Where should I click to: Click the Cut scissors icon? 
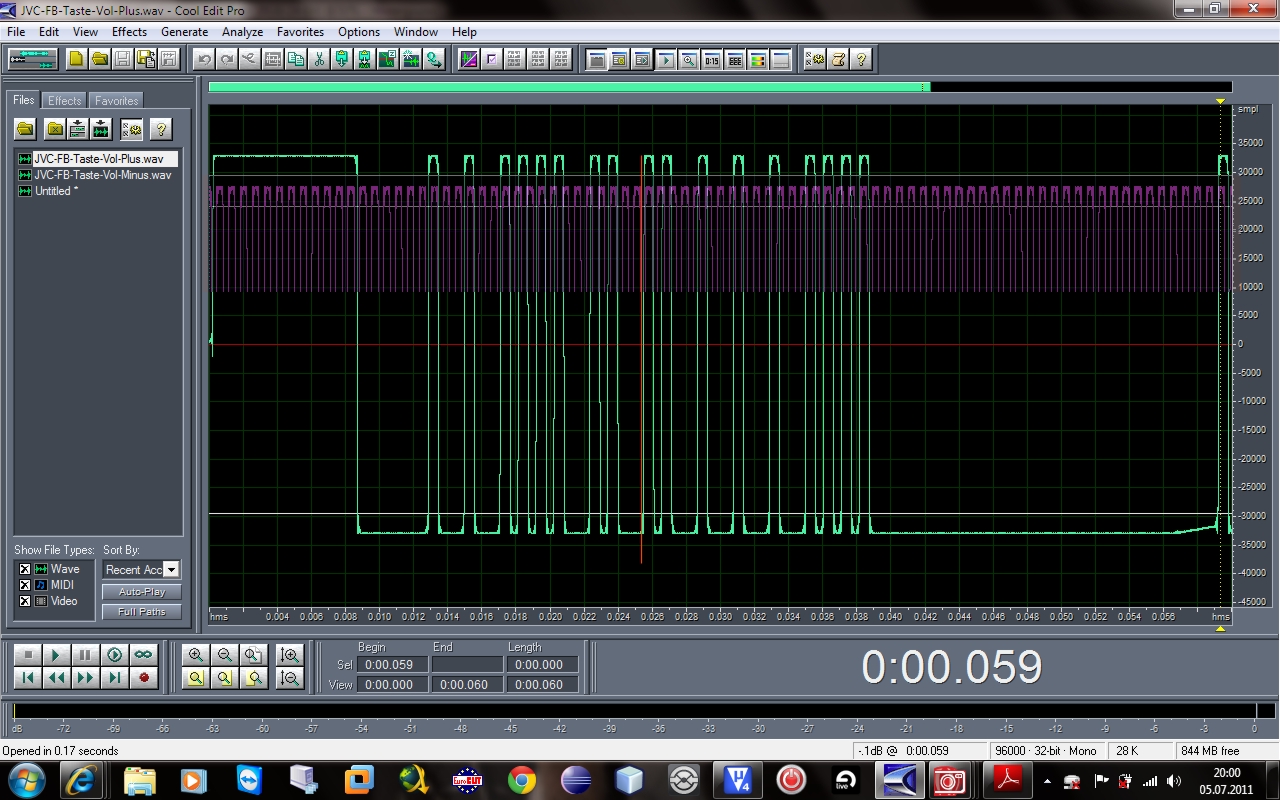tap(319, 59)
